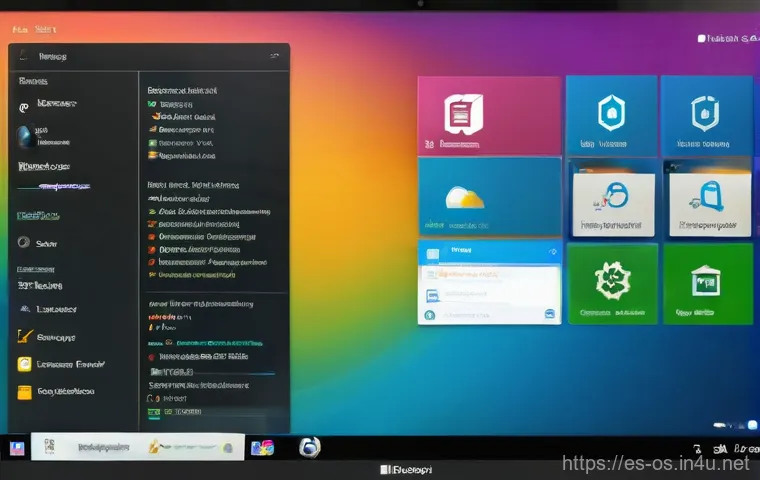Image resolution: width=760 pixels, height=480 pixels.
Task: Click the highlighted taskbar search box
Action: pyautogui.click(x=138, y=447)
